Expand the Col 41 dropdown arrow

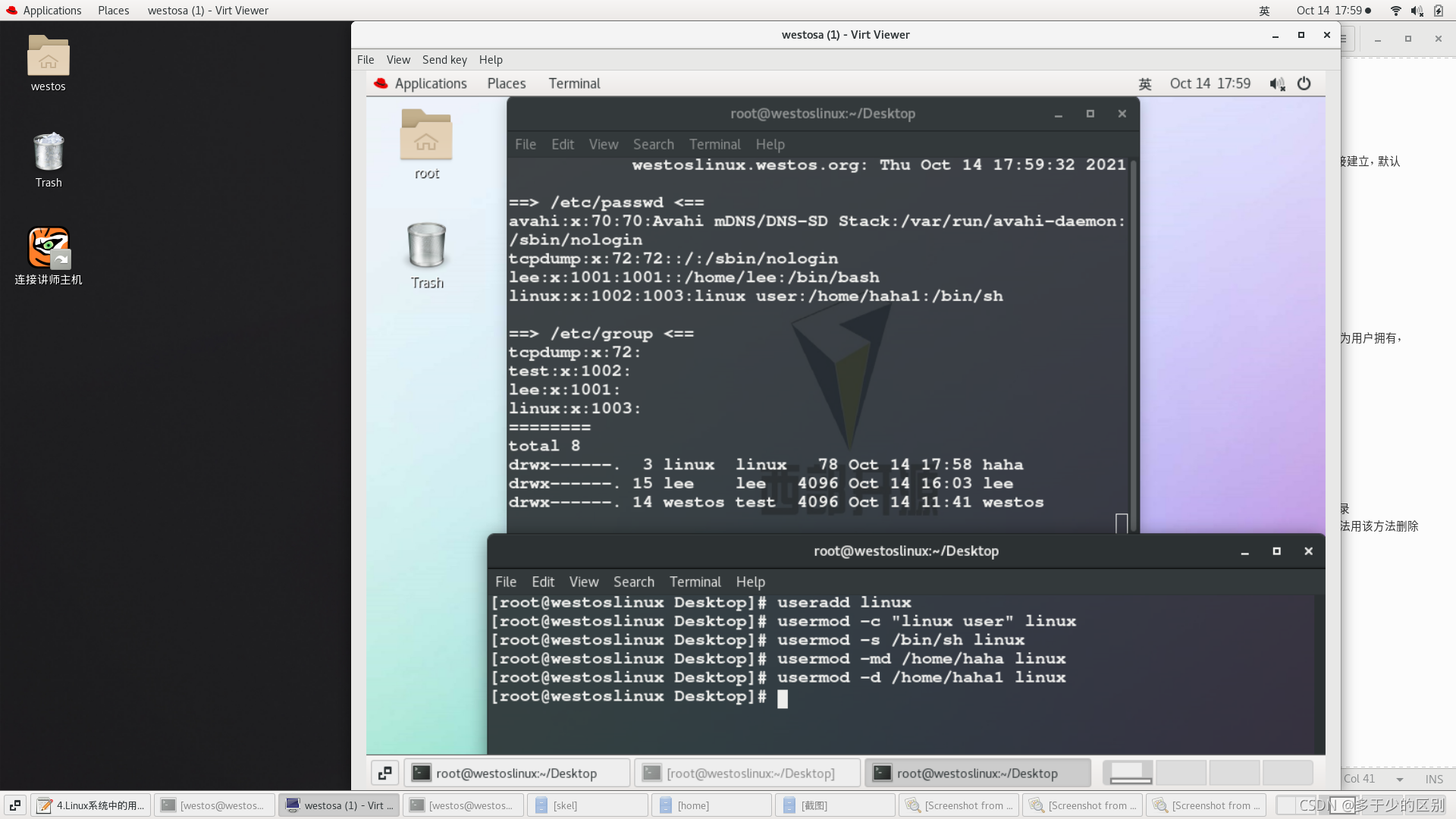pos(1399,779)
